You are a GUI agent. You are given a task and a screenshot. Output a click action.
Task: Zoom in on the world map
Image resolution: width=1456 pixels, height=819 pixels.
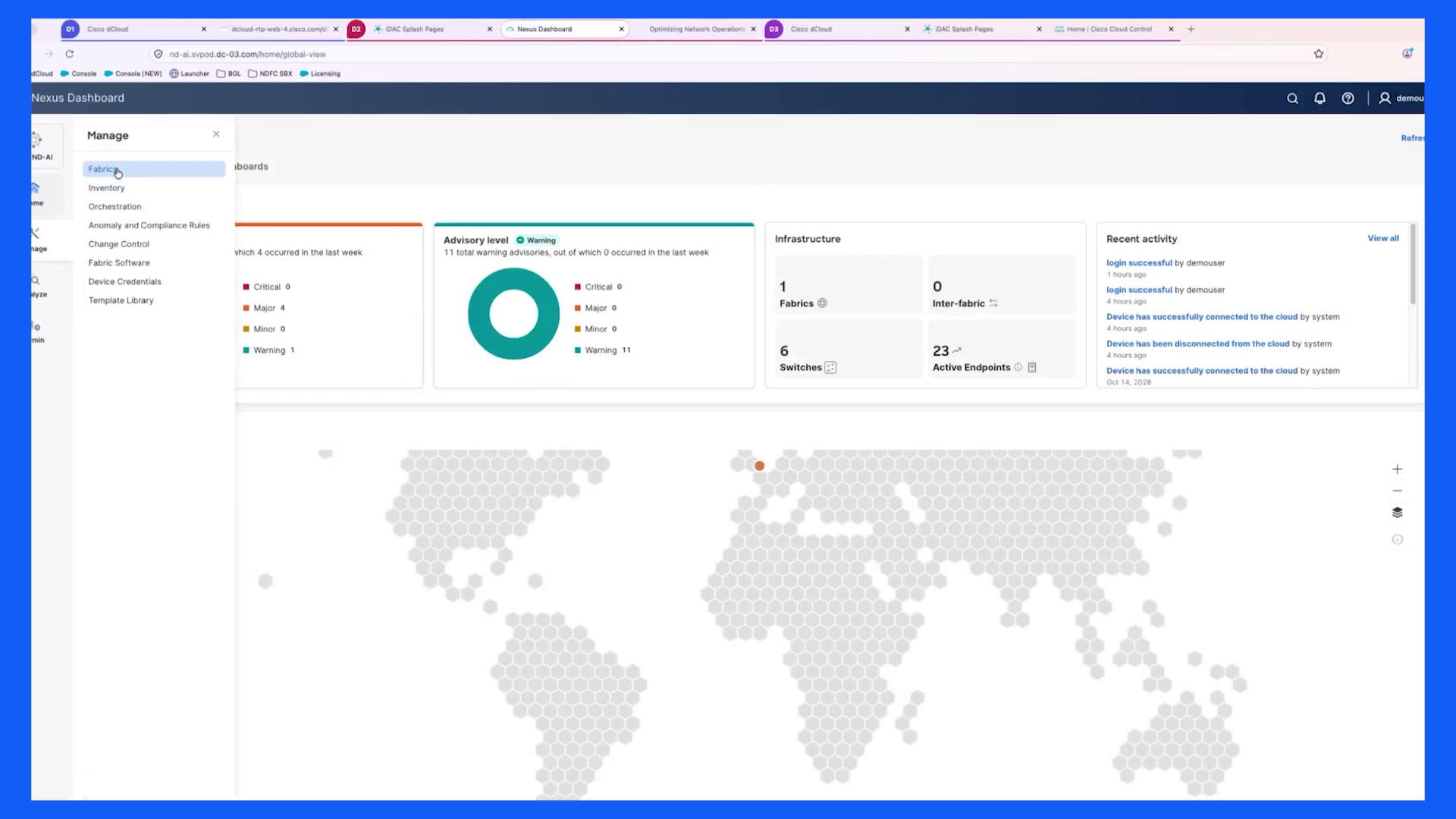(1397, 469)
